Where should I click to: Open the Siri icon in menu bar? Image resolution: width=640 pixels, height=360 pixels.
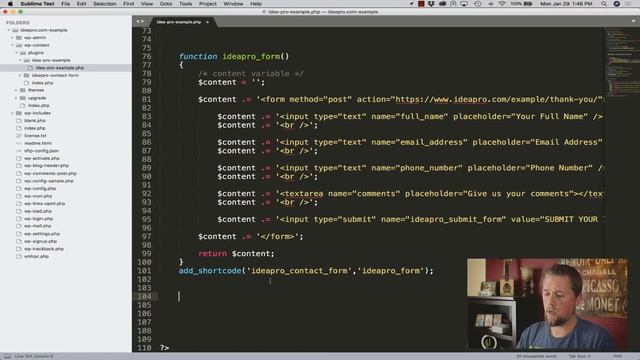coord(617,4)
